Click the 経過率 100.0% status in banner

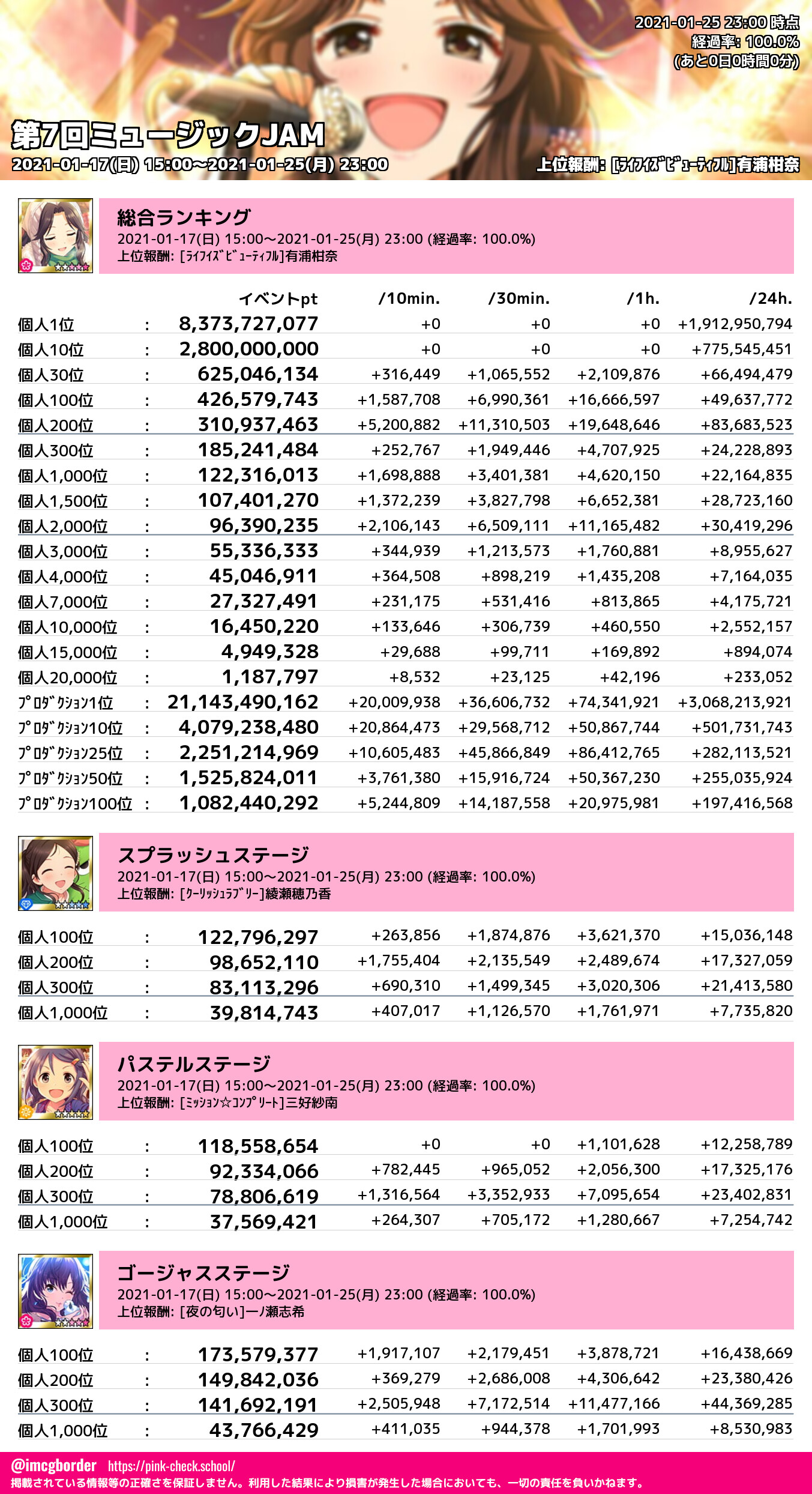pyautogui.click(x=745, y=42)
